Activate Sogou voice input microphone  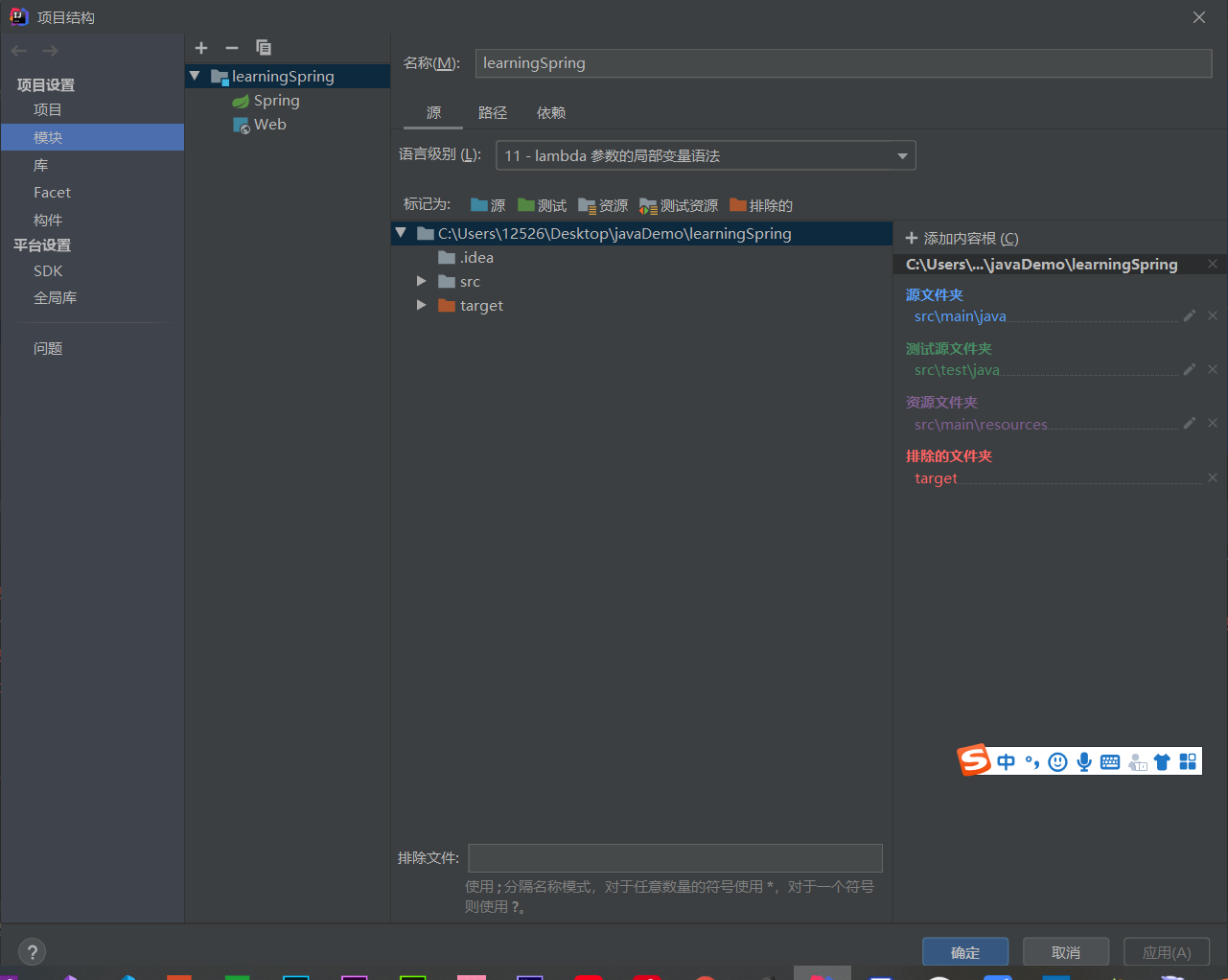click(1084, 761)
